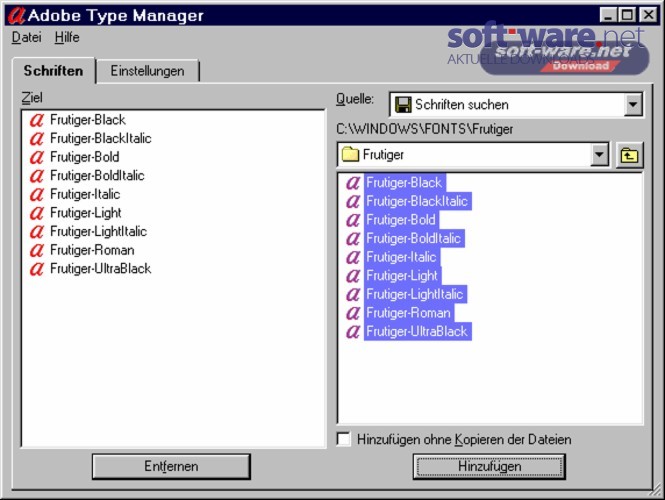This screenshot has height=500, width=665.
Task: Click the Hinzufügen button
Action: coord(489,466)
